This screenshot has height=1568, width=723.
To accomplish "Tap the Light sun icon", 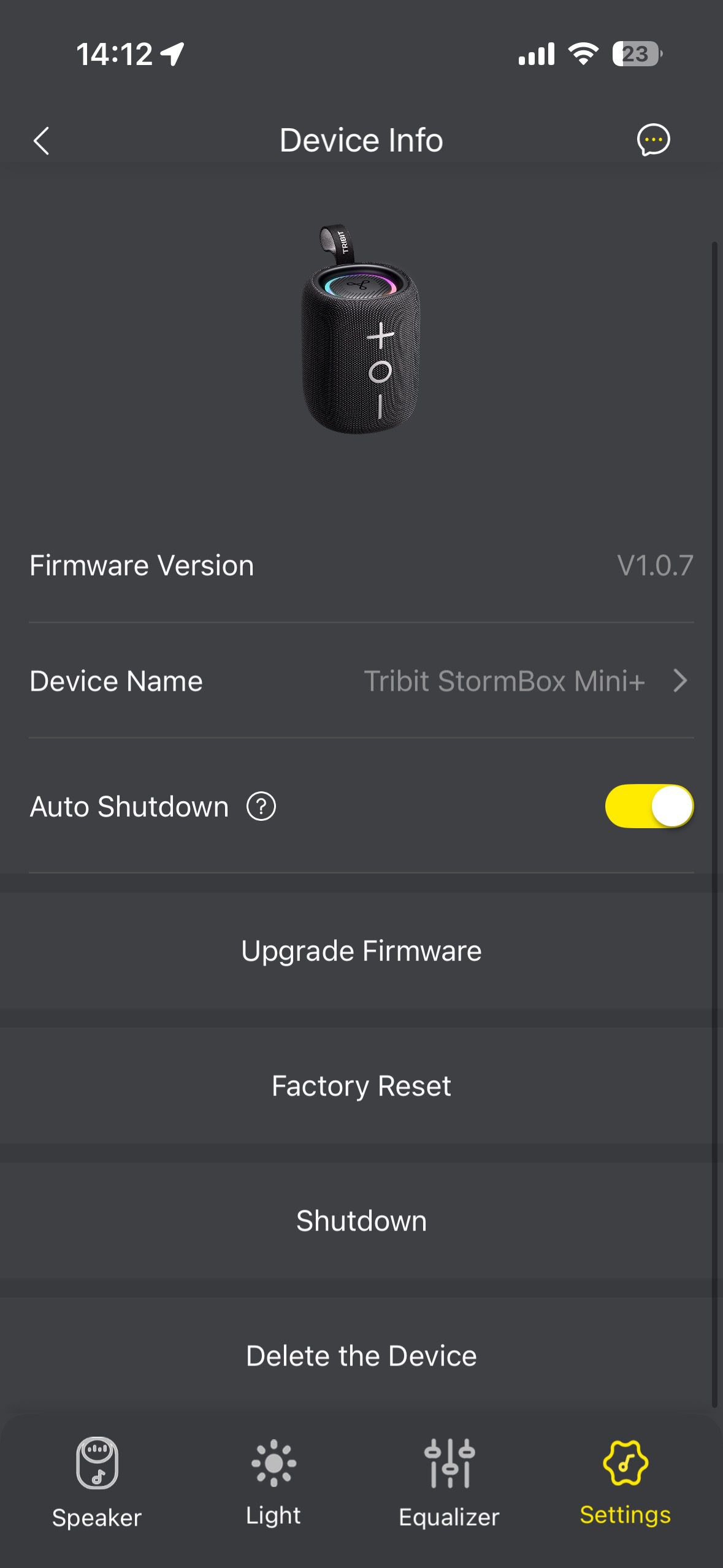I will tap(274, 1463).
